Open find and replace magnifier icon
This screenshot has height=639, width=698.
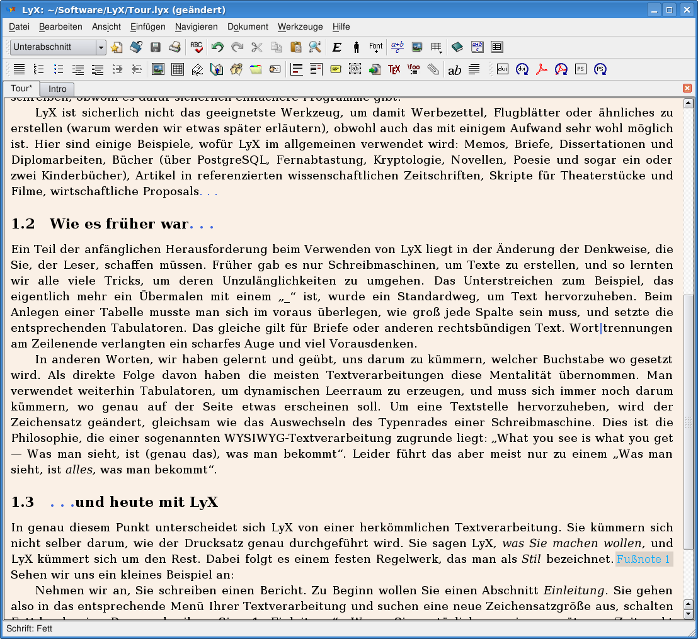click(315, 47)
